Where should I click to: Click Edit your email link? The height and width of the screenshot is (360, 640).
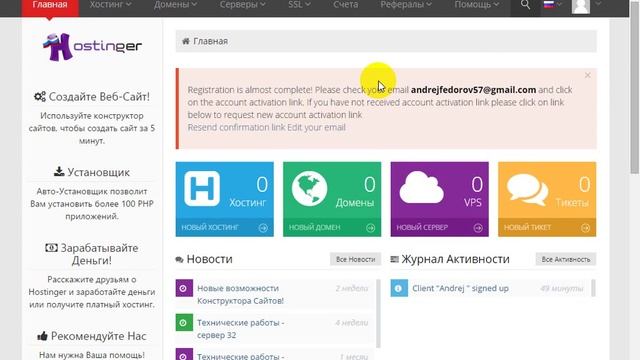(x=316, y=127)
